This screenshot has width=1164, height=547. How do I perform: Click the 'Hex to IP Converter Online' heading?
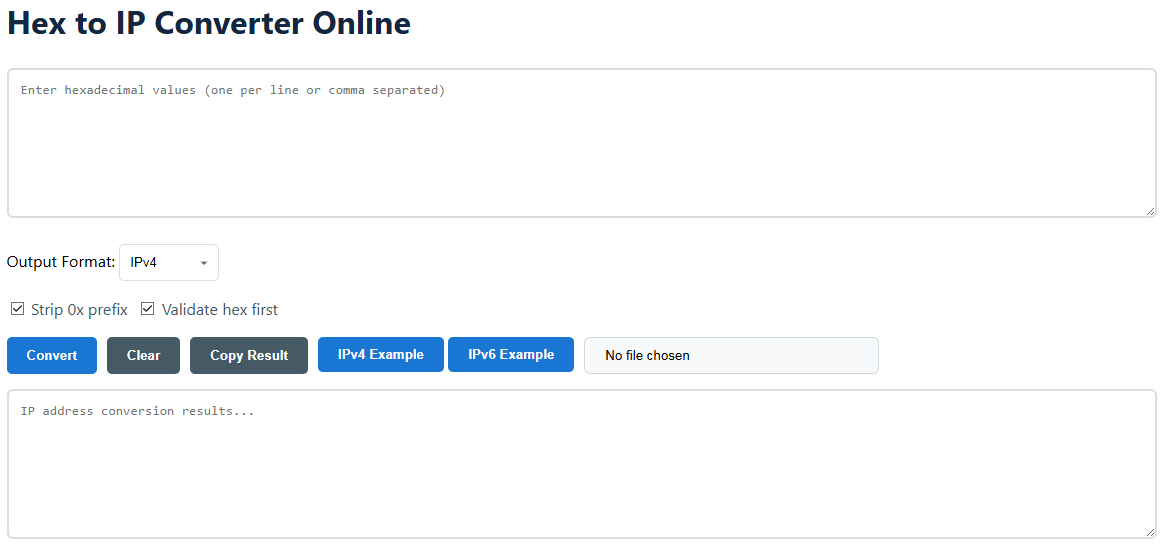[x=209, y=23]
